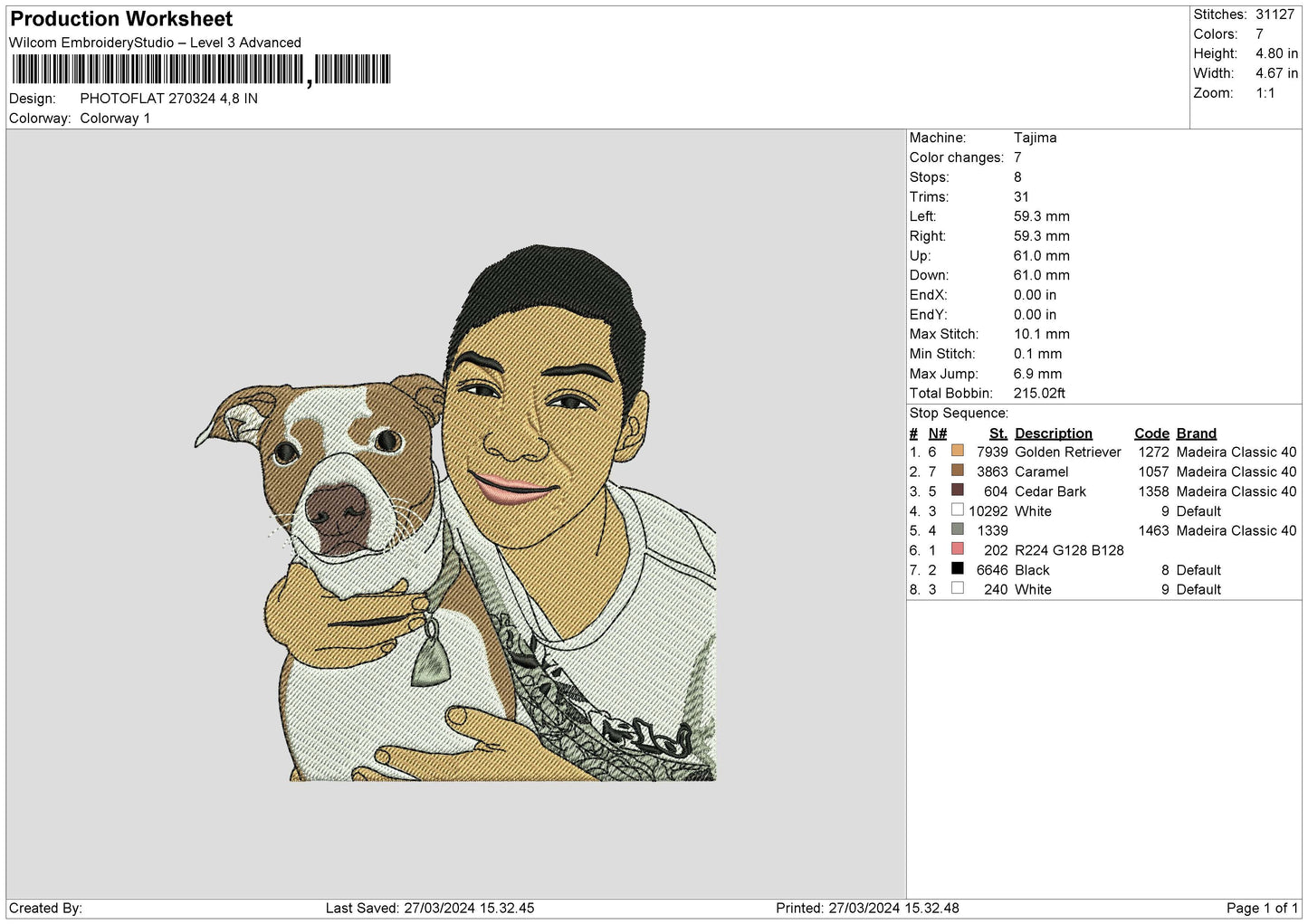1308x924 pixels.
Task: Click the code 1463 in row 5
Action: pyautogui.click(x=1154, y=531)
